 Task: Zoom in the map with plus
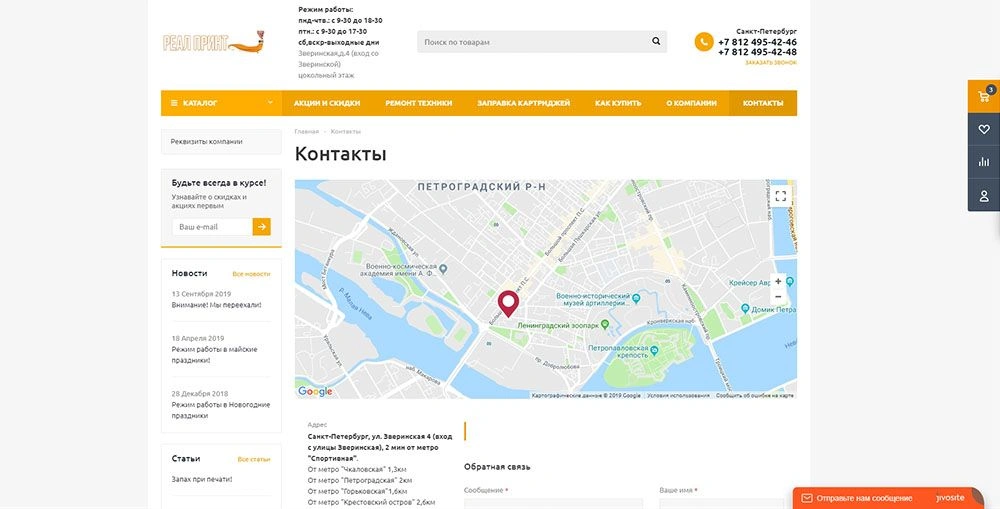pos(778,281)
